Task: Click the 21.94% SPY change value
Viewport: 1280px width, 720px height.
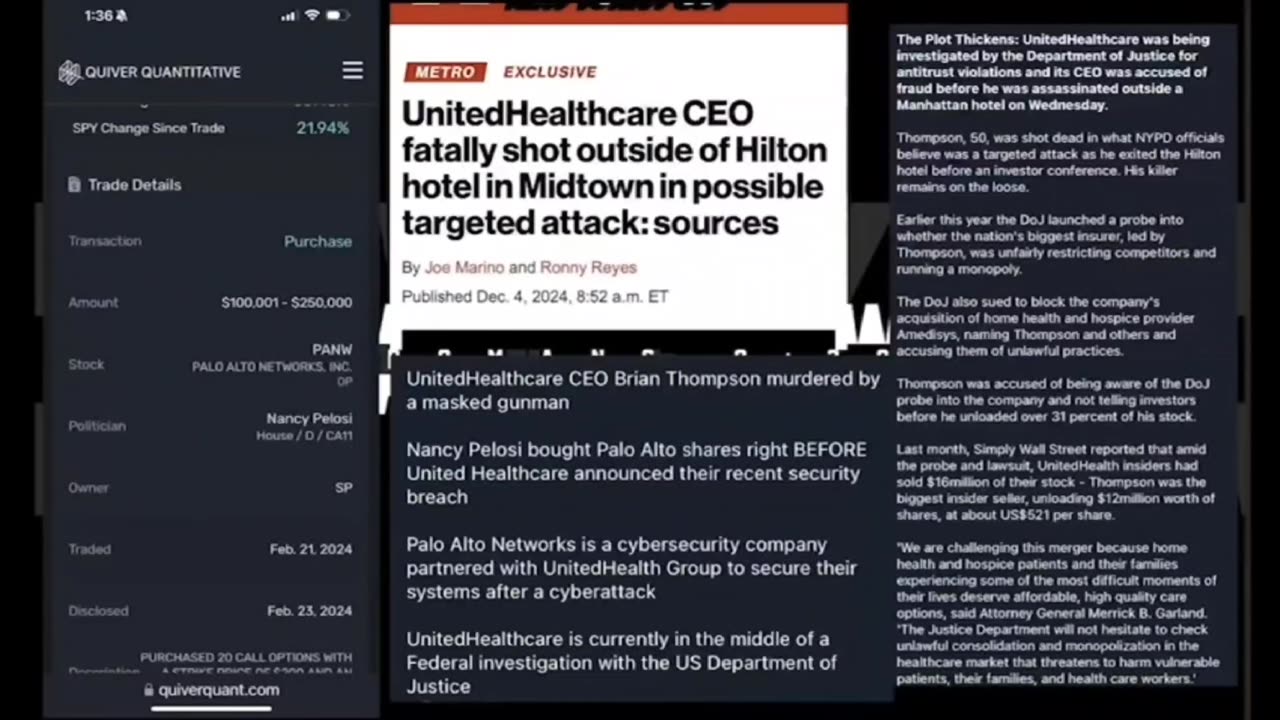Action: pyautogui.click(x=323, y=128)
